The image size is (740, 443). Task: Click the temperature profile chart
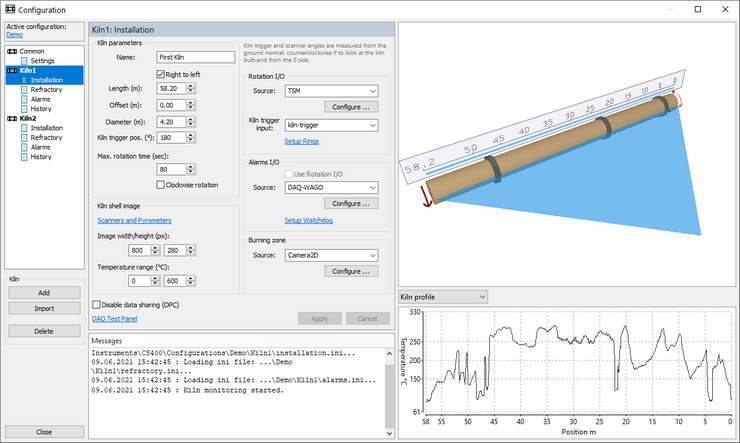pos(567,373)
